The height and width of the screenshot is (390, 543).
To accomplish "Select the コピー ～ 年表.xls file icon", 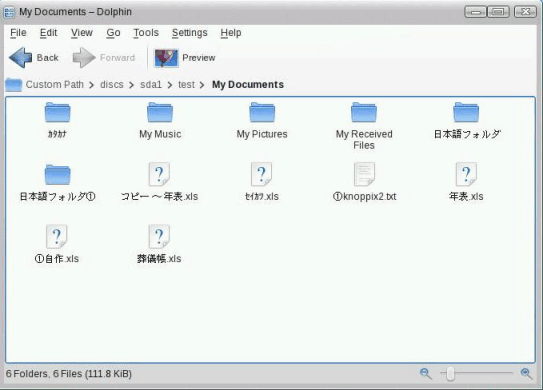I will pyautogui.click(x=159, y=174).
